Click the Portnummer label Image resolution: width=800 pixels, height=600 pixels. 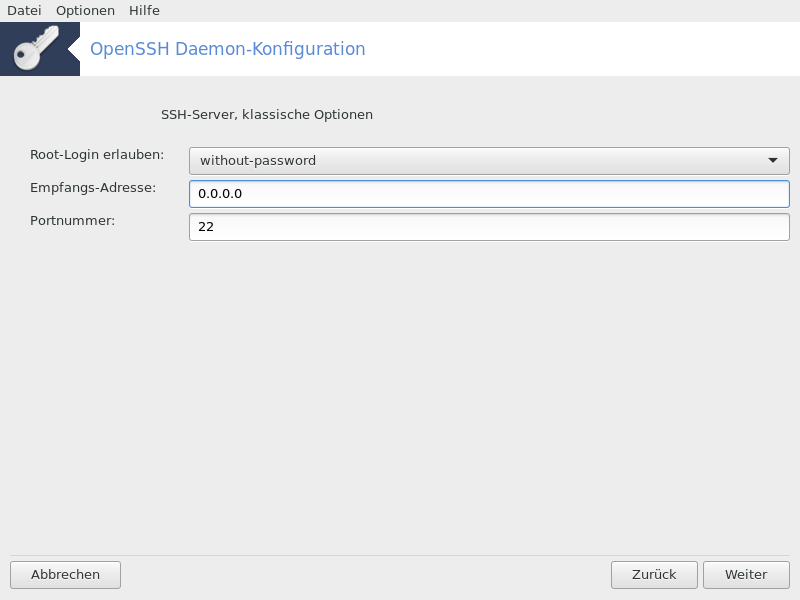click(x=72, y=221)
